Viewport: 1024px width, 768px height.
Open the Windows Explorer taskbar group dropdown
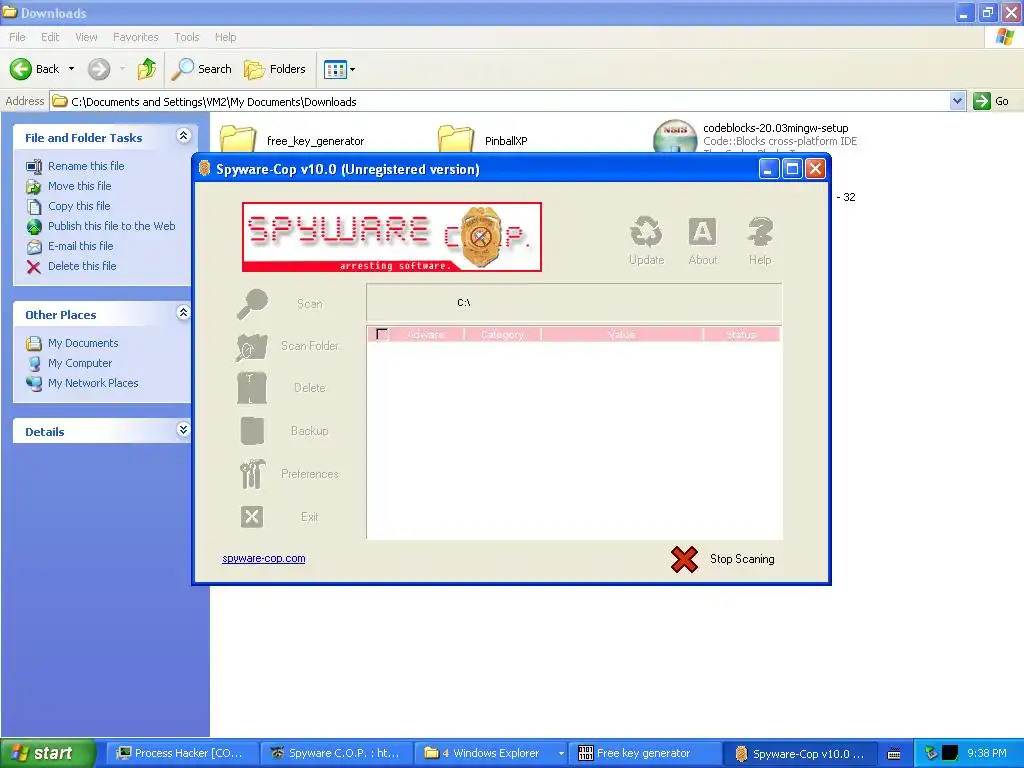pyautogui.click(x=561, y=754)
